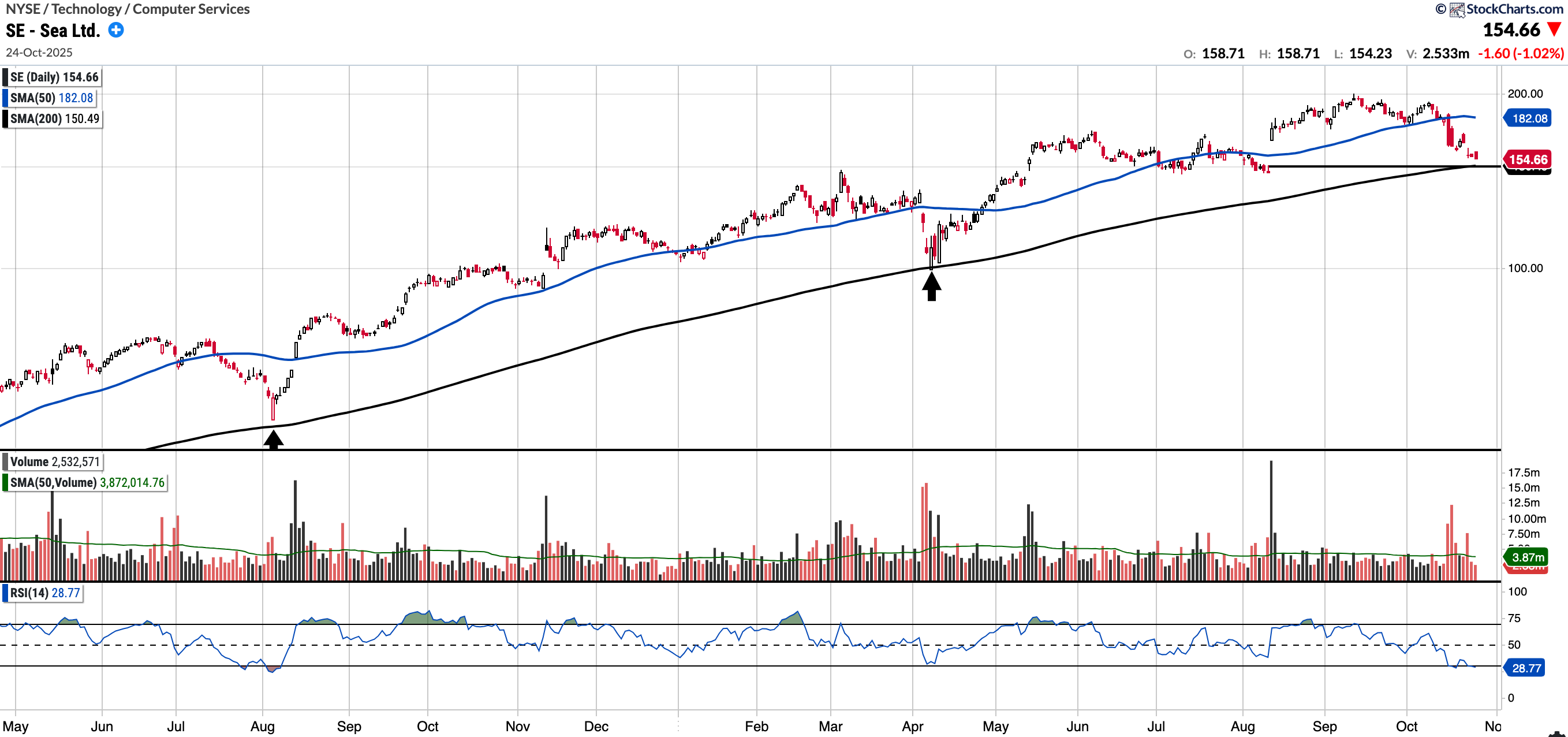Click the StockCharts.com logo icon

coord(1457,9)
